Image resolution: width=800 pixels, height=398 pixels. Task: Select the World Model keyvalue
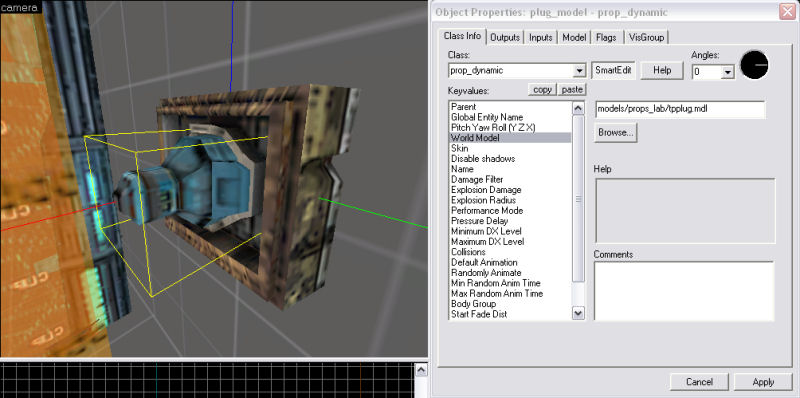(x=509, y=138)
